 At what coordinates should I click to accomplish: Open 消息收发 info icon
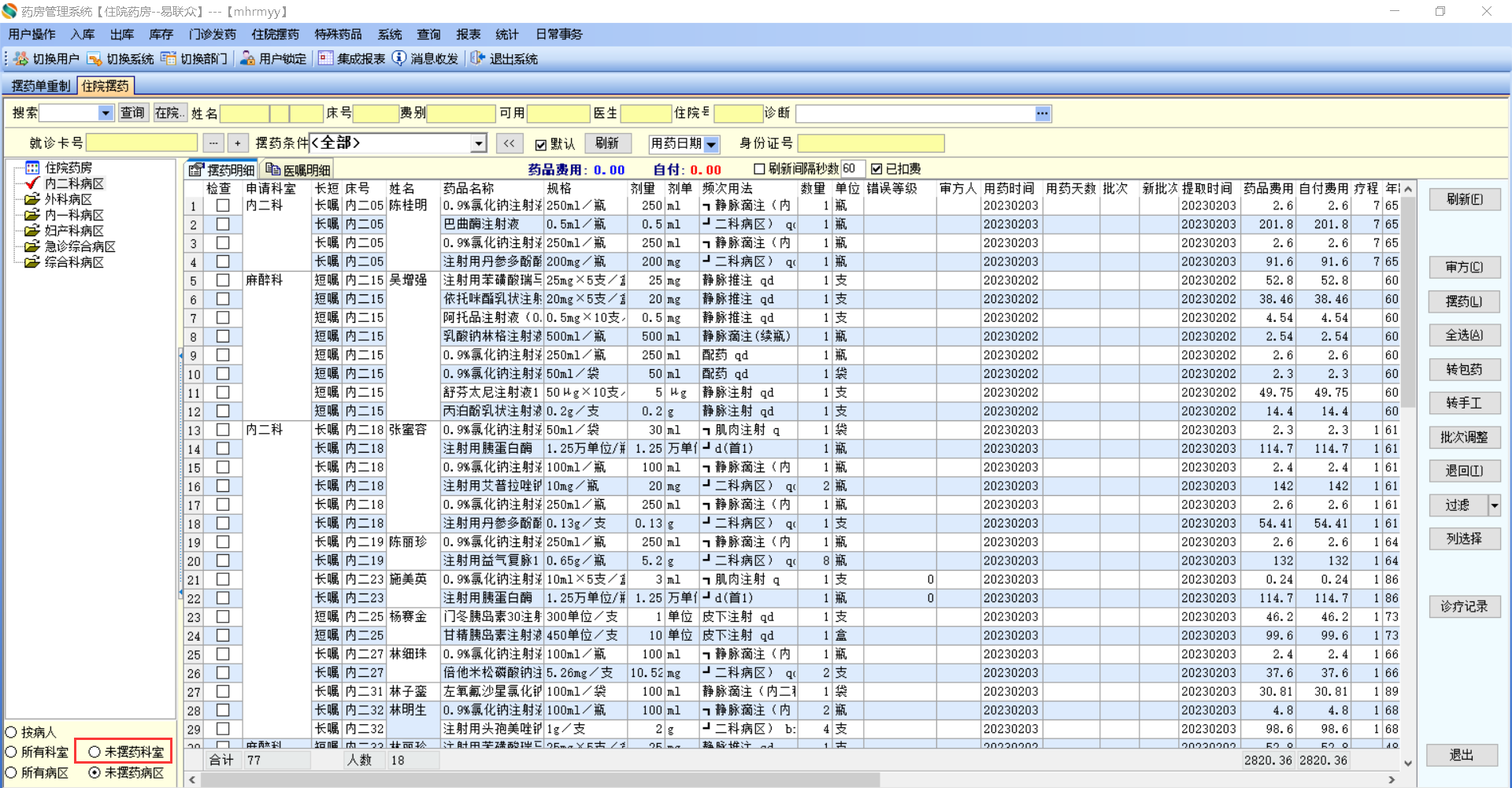coord(399,59)
